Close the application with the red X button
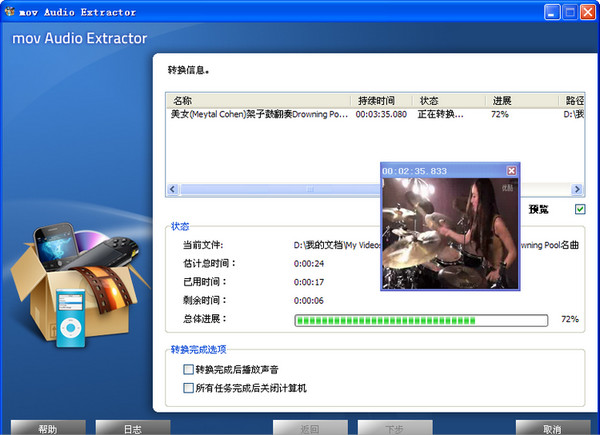Viewport: 600px width, 435px height. (587, 12)
